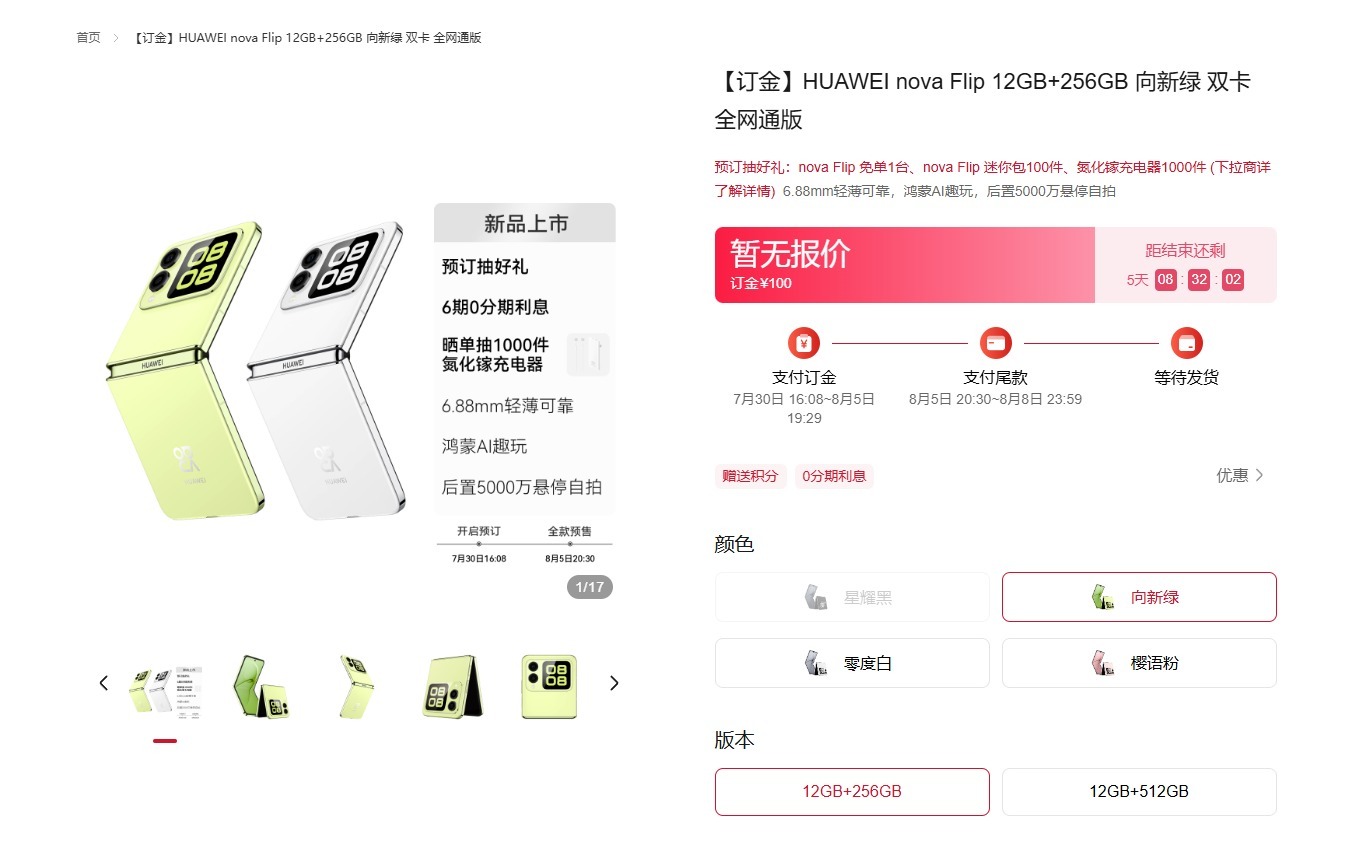
Task: Click the 赠送积分 promotion tag
Action: click(x=750, y=476)
